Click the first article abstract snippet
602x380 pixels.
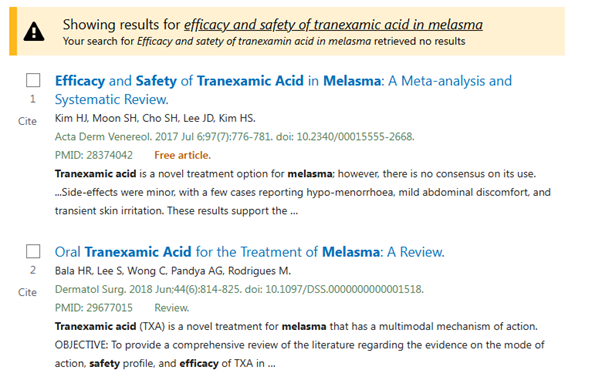(303, 192)
